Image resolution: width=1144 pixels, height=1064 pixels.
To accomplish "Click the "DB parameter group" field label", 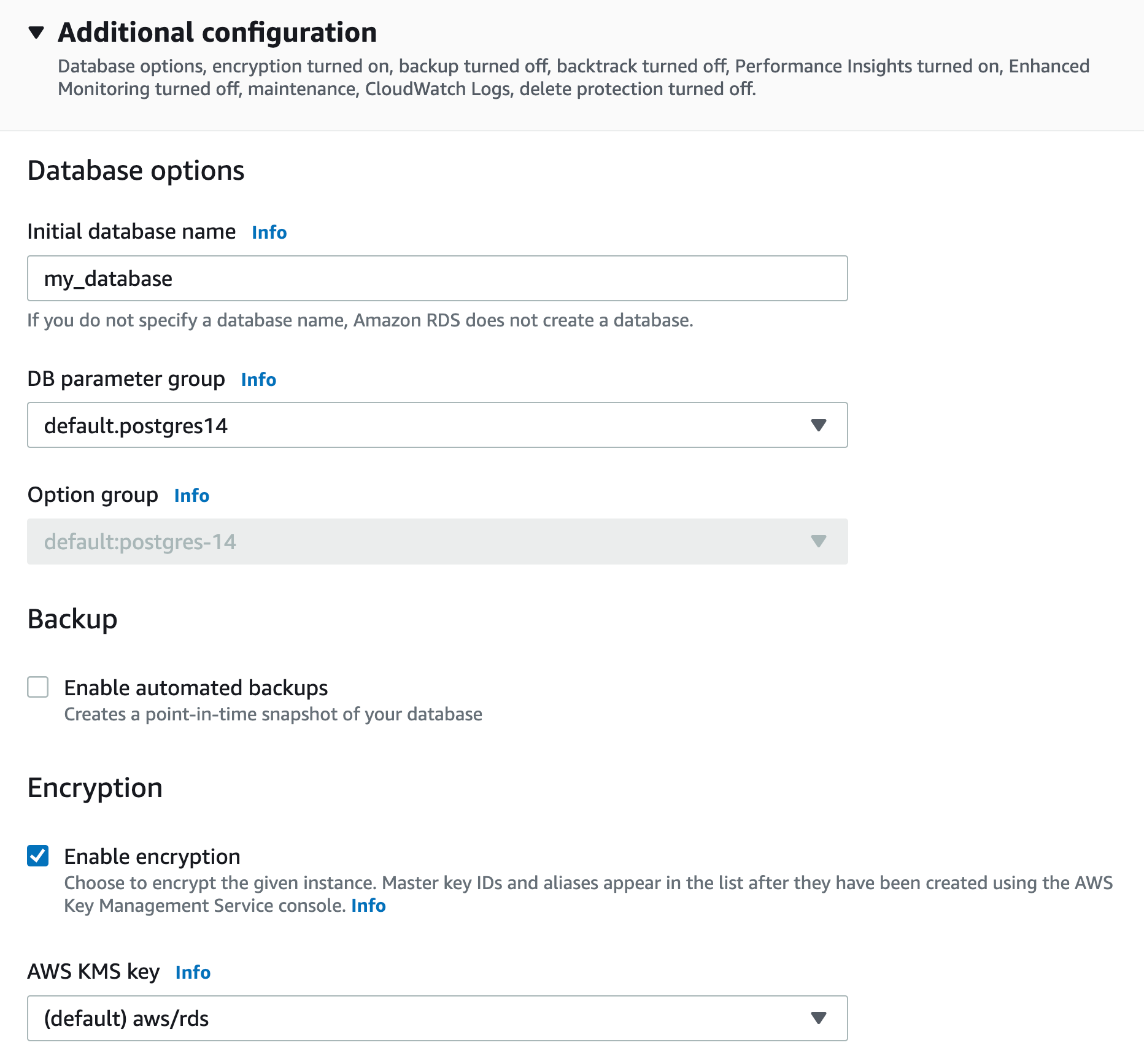I will [126, 379].
